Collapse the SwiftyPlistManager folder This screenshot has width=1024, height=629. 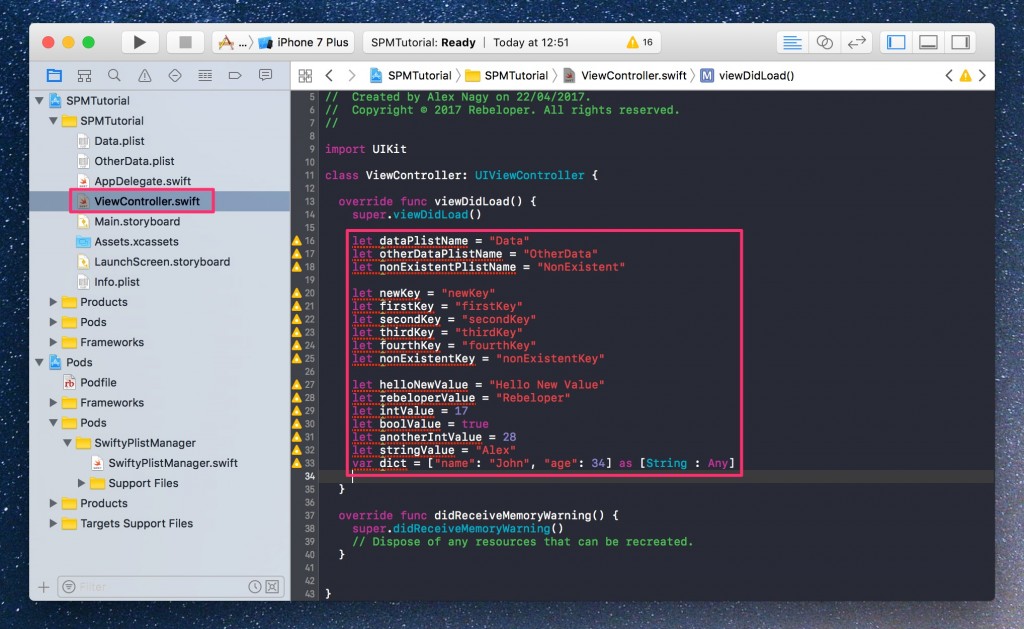pyautogui.click(x=67, y=443)
